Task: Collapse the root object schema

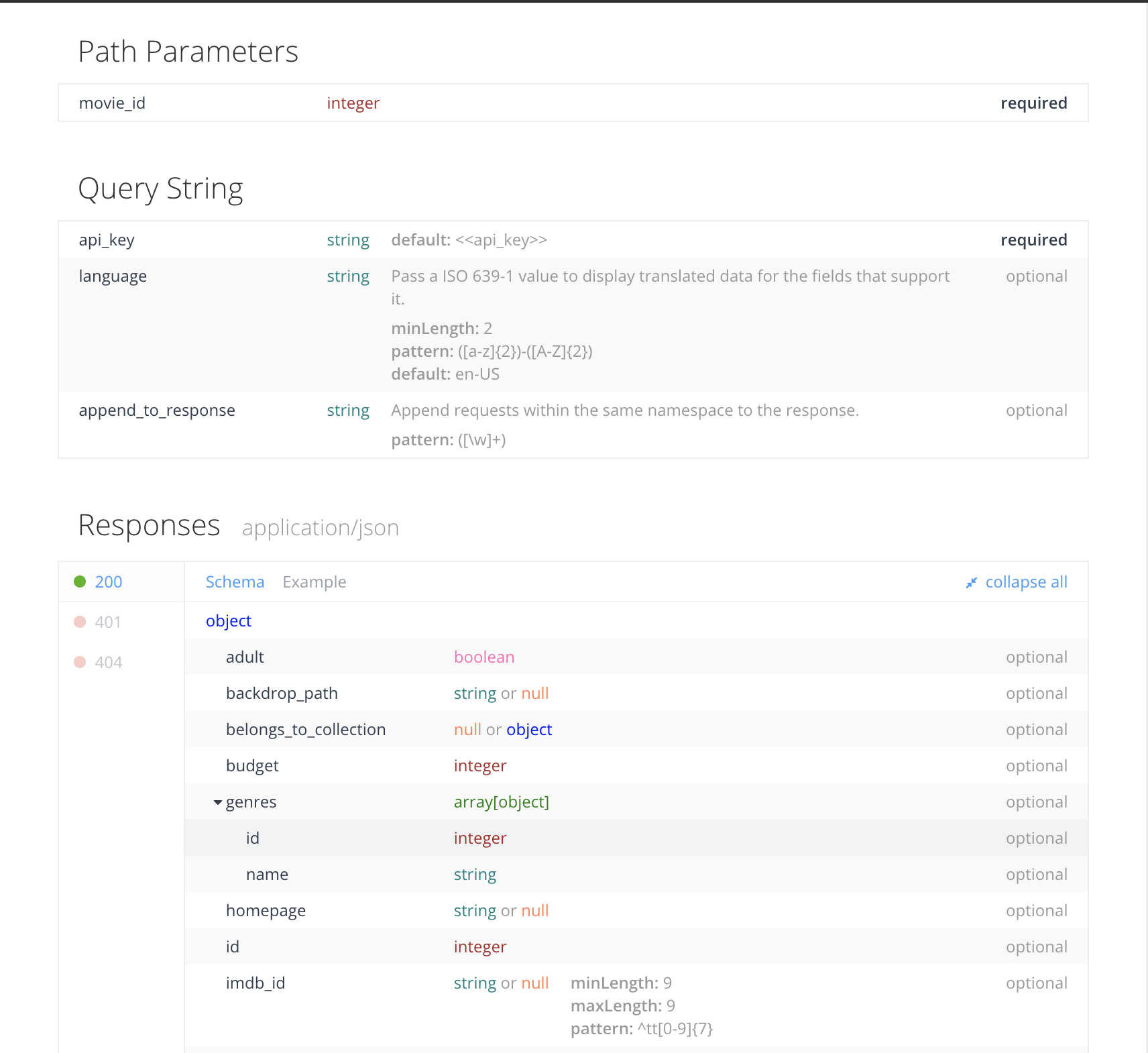Action: point(228,621)
